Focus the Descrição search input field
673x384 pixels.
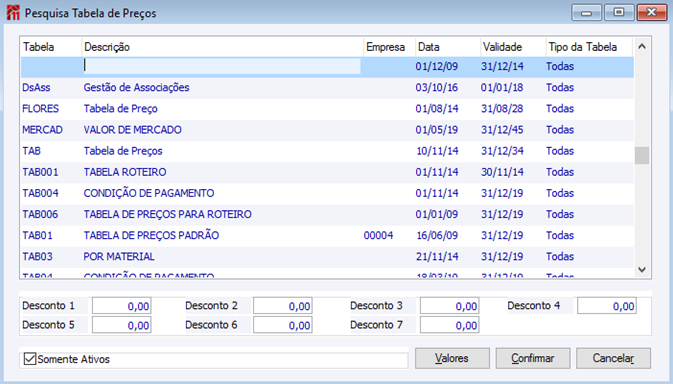click(221, 66)
